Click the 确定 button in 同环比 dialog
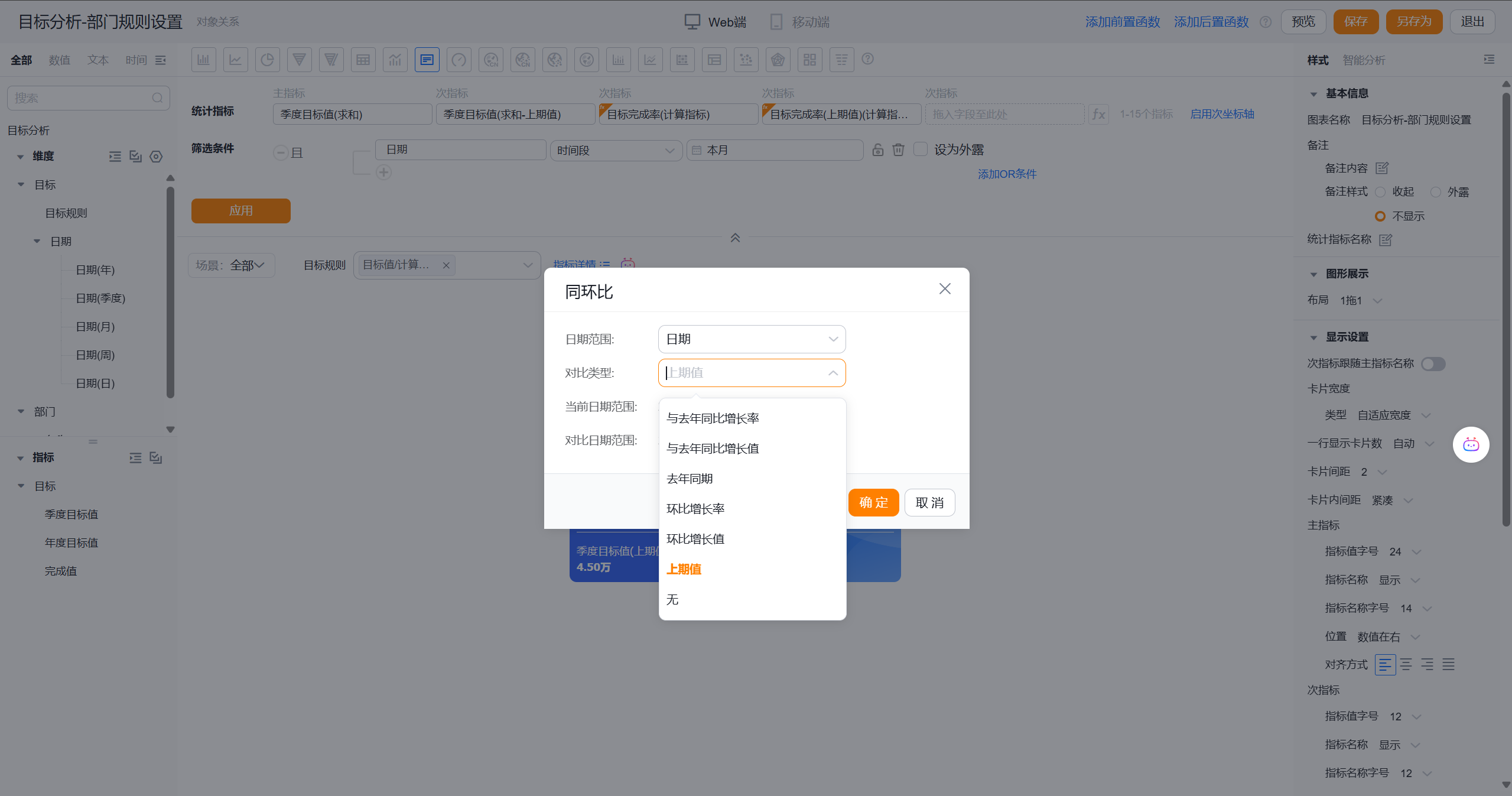The width and height of the screenshot is (1512, 796). tap(873, 503)
